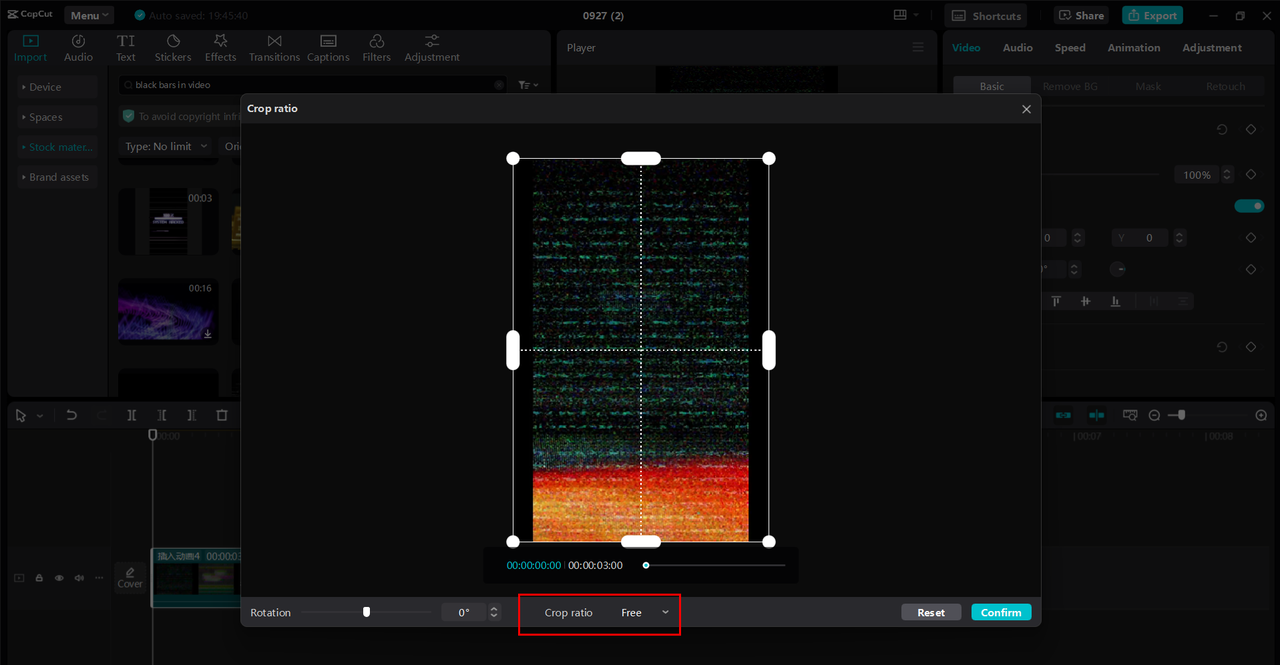Click the rotation 0° value field
The image size is (1280, 665).
464,612
